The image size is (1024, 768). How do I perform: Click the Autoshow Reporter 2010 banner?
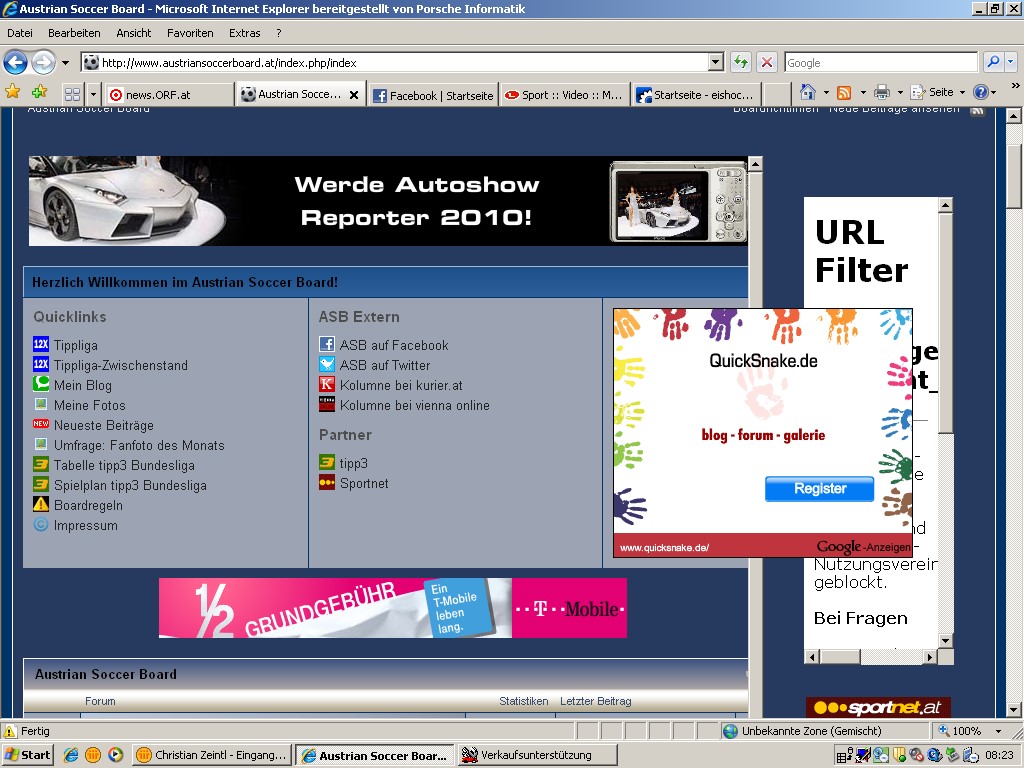pyautogui.click(x=387, y=200)
